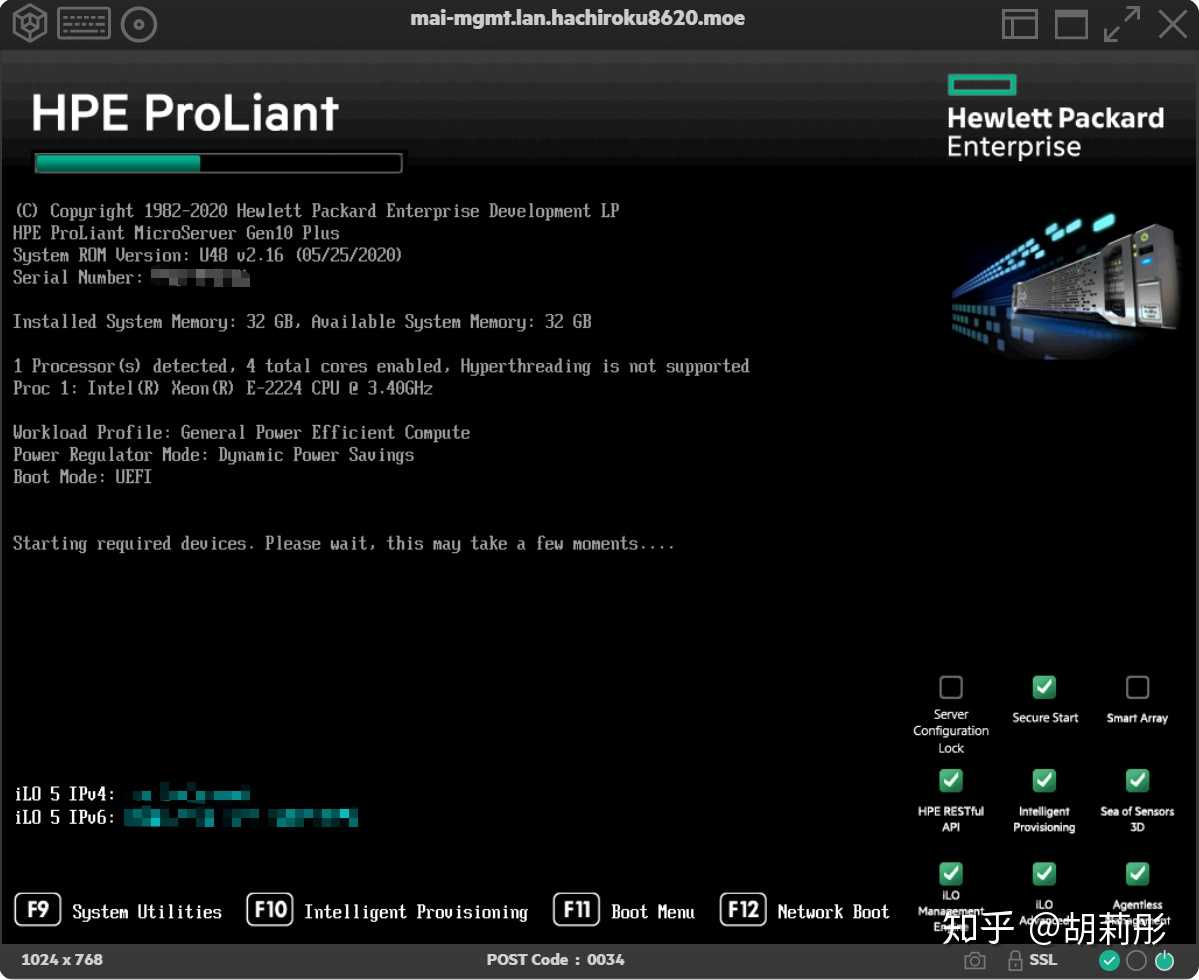
Task: Click the F12 Network Boot key
Action: coord(742,910)
